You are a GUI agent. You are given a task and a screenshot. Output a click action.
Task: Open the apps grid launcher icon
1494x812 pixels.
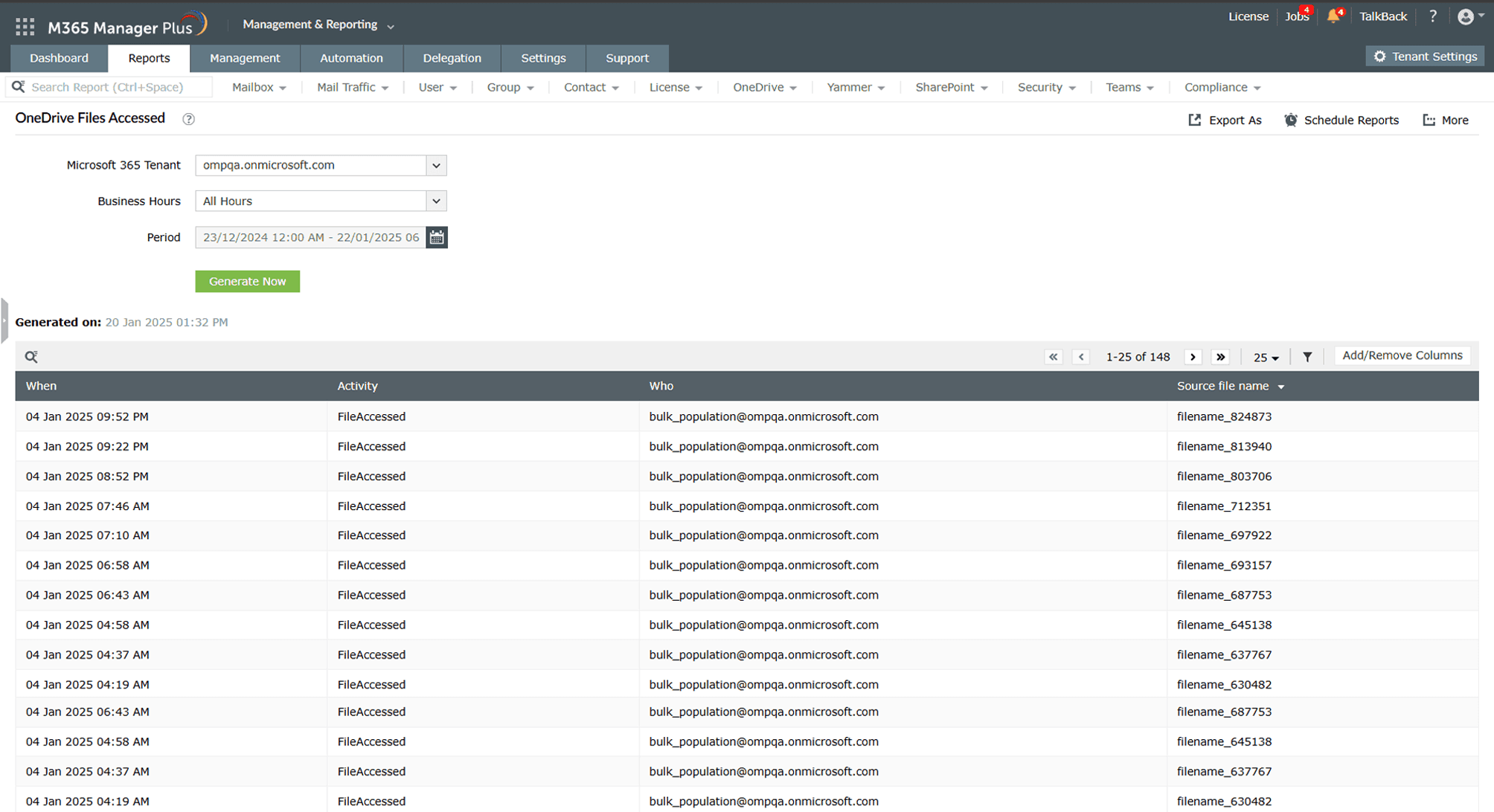pyautogui.click(x=25, y=28)
